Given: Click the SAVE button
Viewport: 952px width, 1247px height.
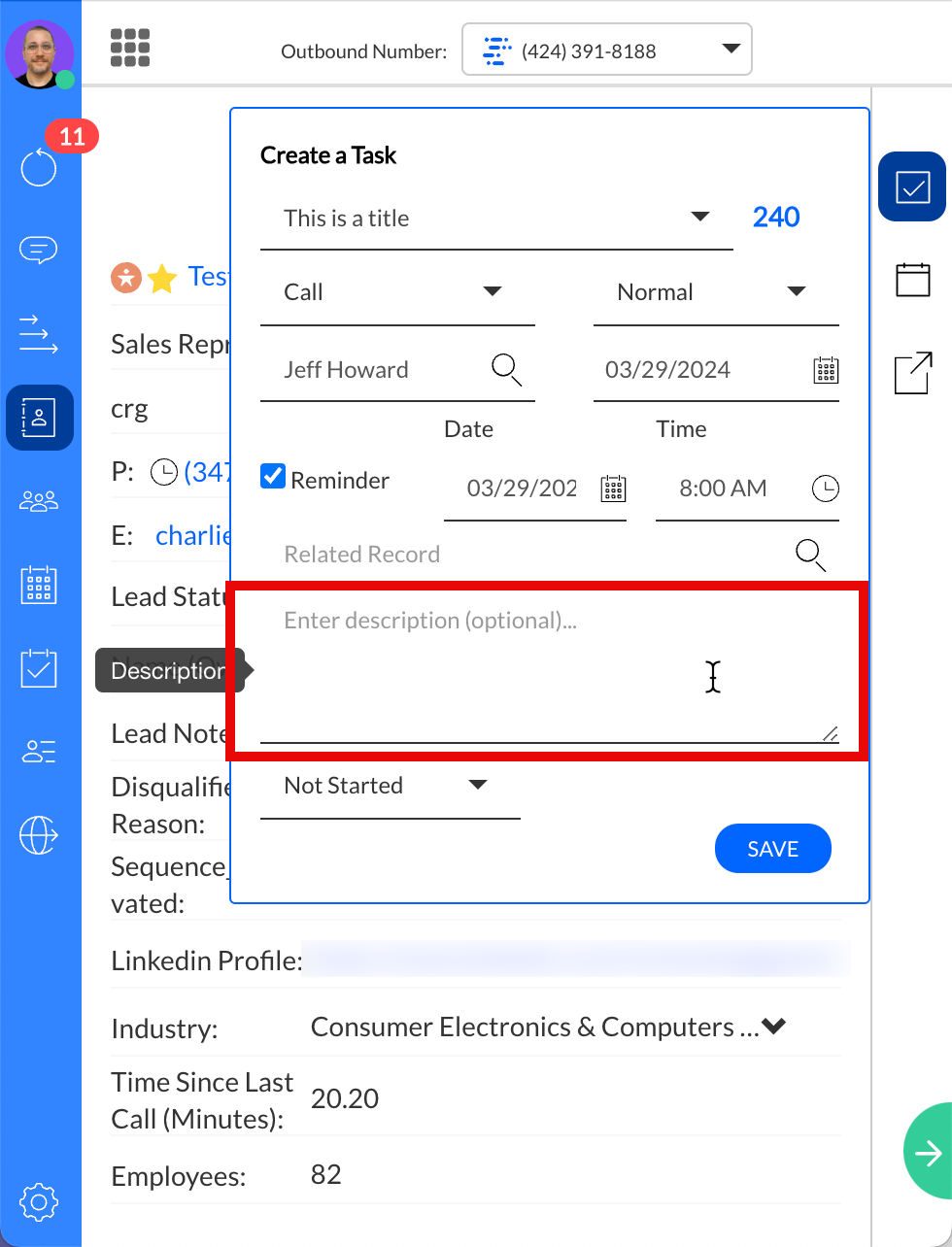Looking at the screenshot, I should point(772,849).
